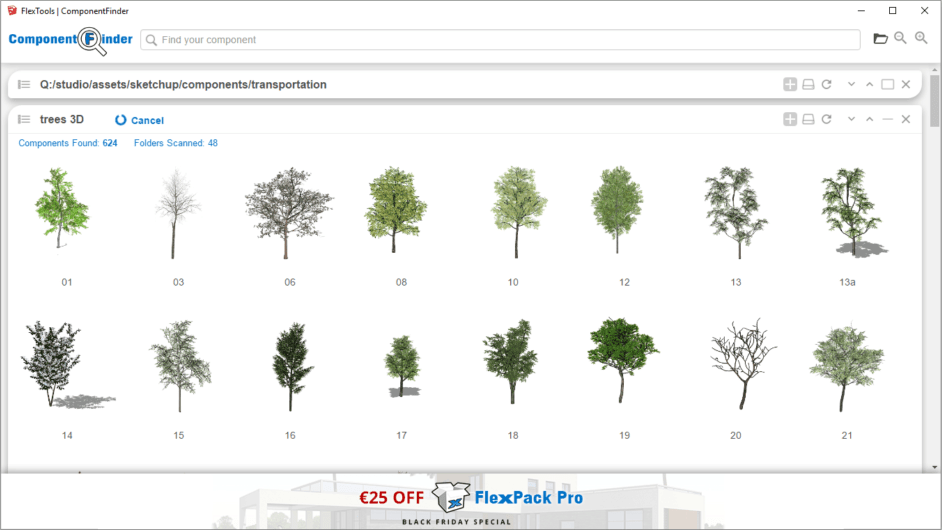Viewport: 942px width, 530px height.
Task: Select tree component 13 thumbnail
Action: (736, 213)
